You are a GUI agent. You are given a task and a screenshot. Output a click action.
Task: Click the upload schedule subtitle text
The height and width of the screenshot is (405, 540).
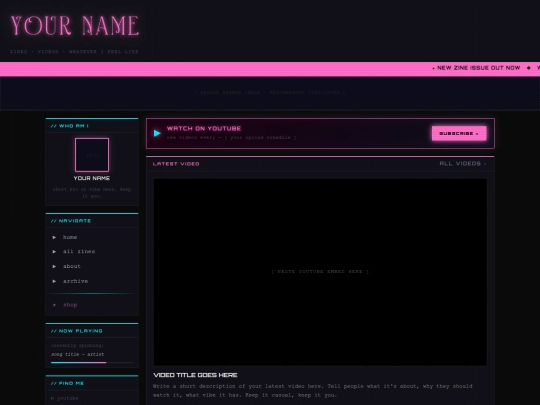[231, 137]
